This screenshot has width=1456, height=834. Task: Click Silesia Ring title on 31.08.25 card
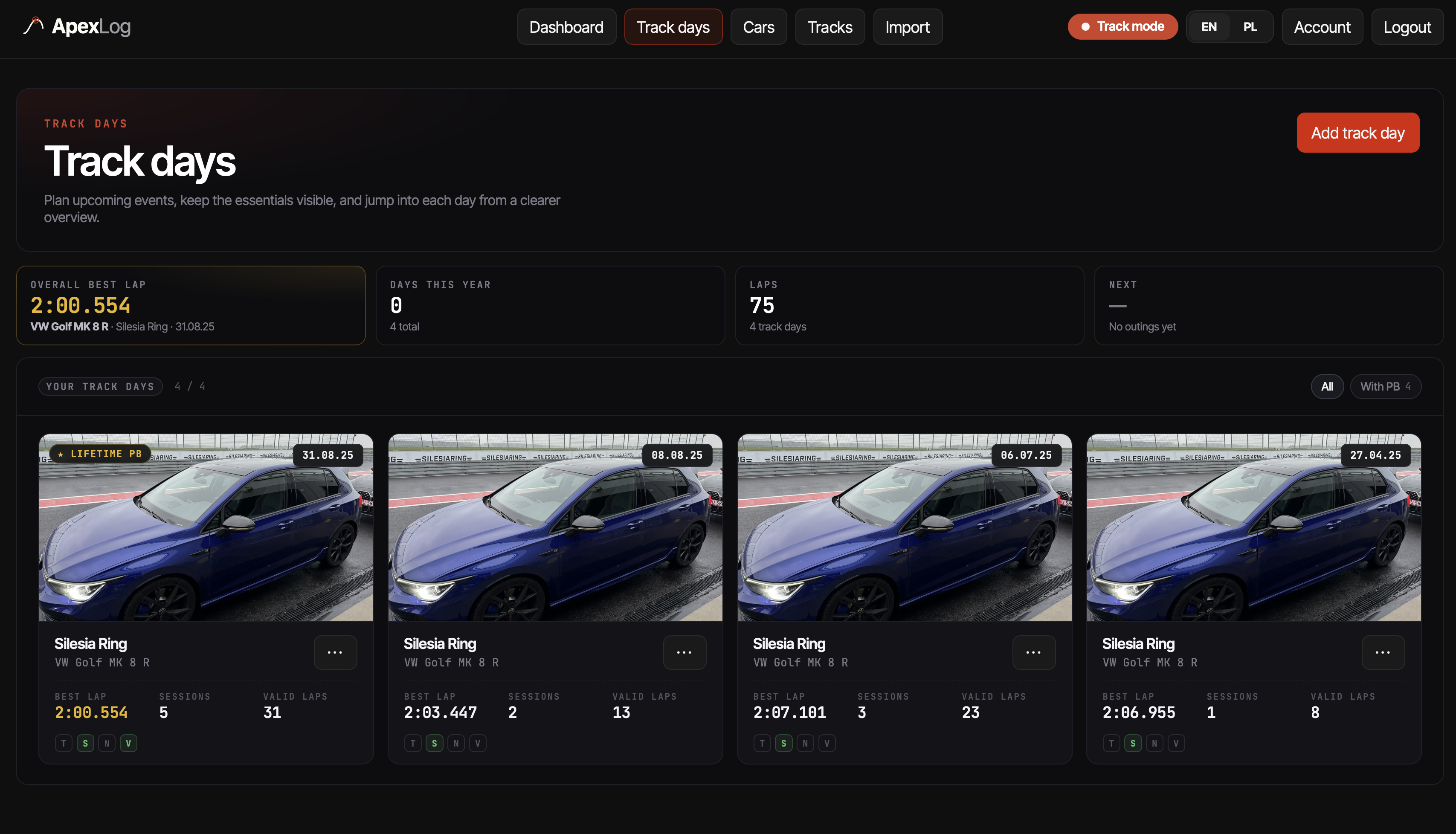tap(90, 643)
